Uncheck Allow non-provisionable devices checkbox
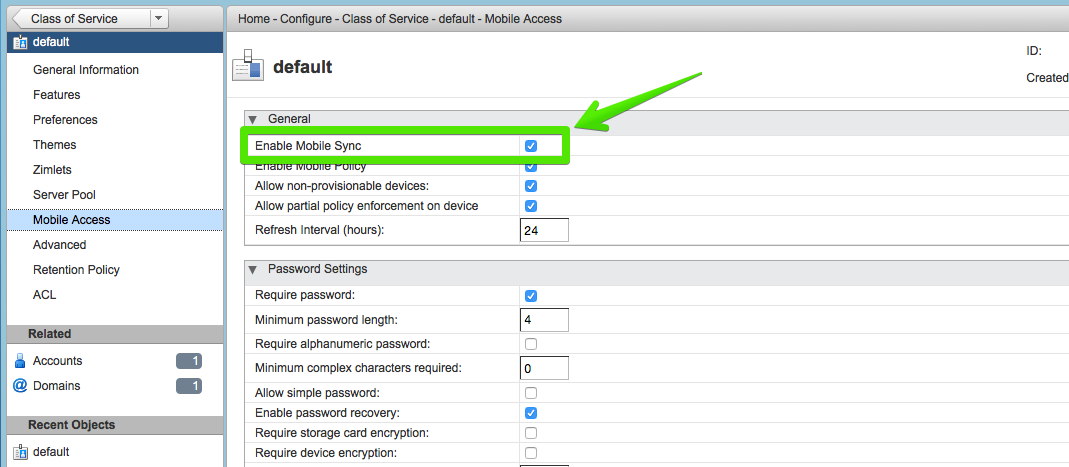 coord(531,186)
